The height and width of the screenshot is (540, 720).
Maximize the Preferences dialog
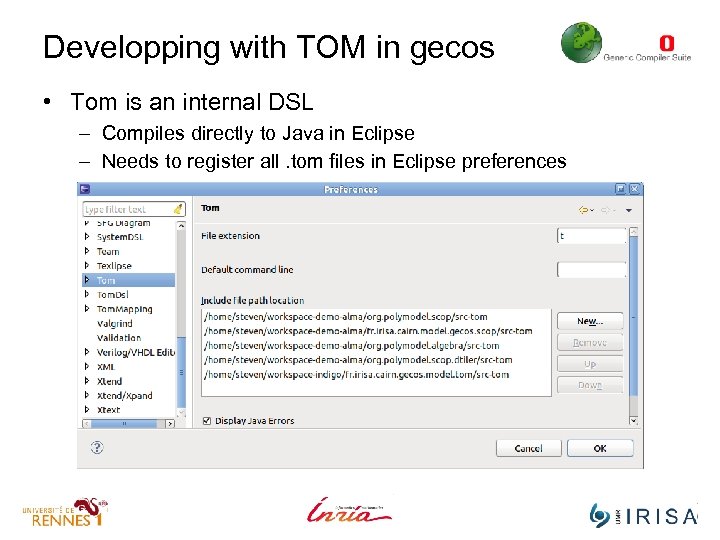tap(620, 189)
